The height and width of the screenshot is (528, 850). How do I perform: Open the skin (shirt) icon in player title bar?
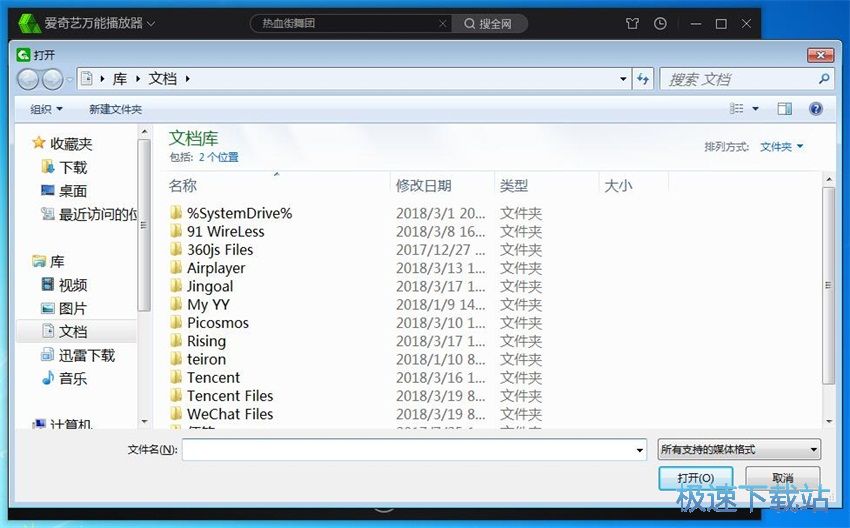point(632,23)
